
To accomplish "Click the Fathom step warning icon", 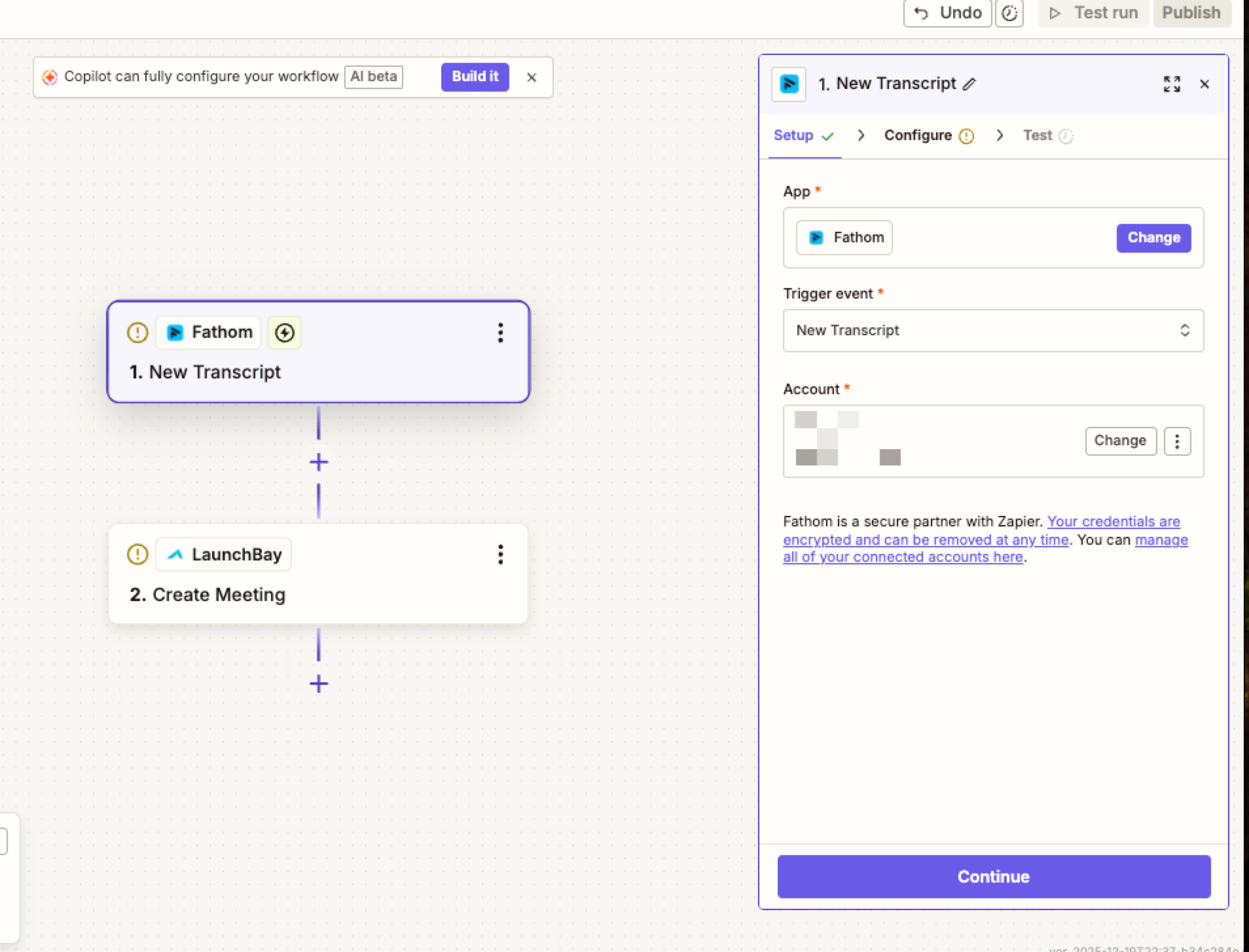I will point(137,333).
